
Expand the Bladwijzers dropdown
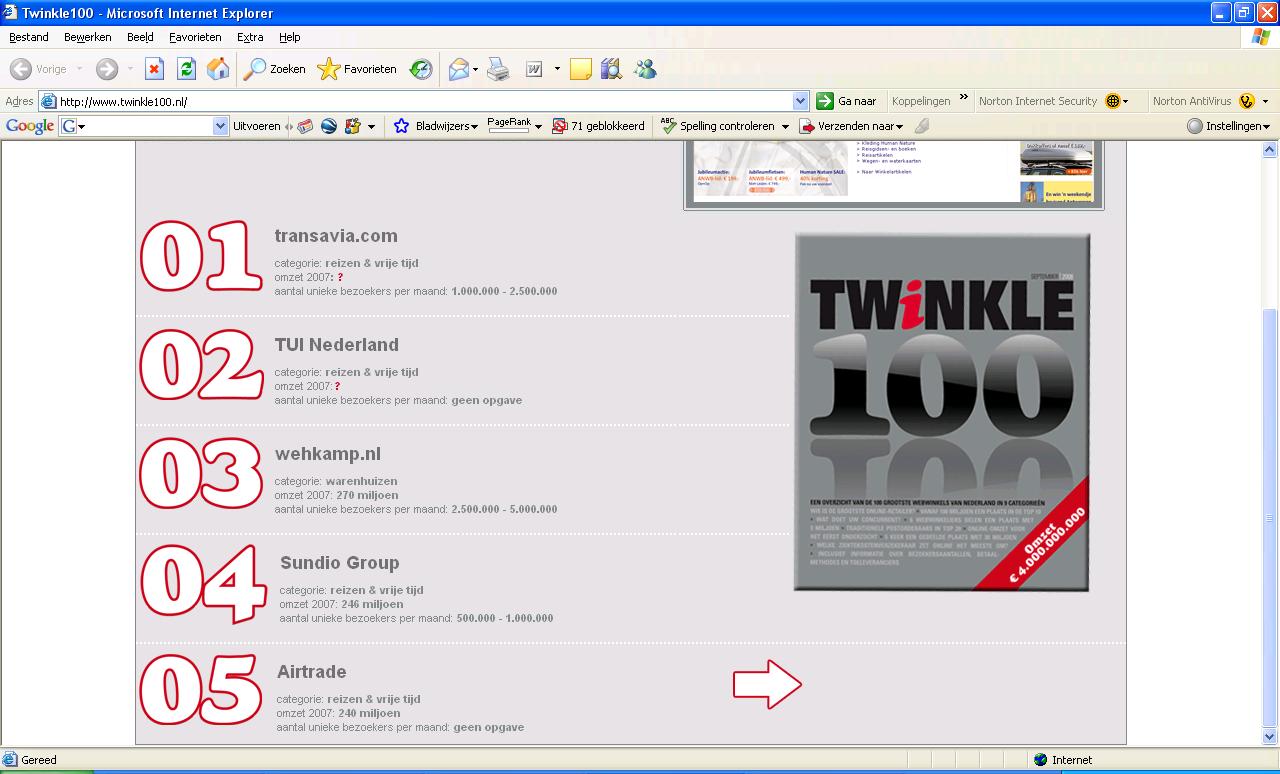(474, 127)
